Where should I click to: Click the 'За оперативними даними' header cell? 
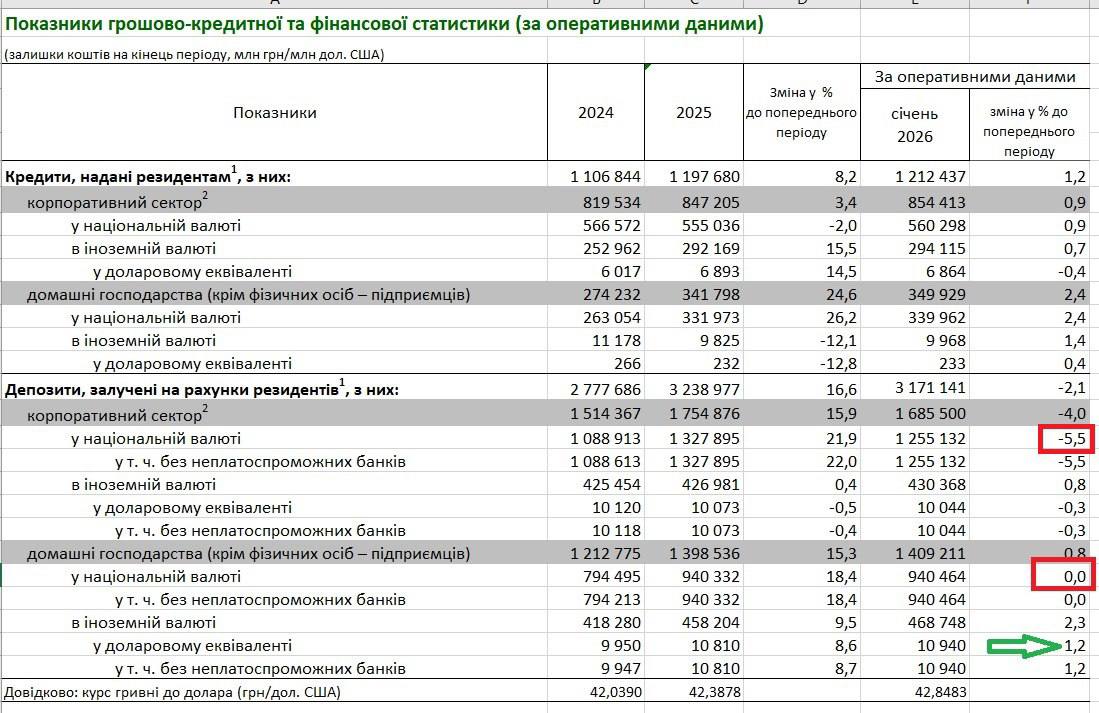tap(975, 77)
